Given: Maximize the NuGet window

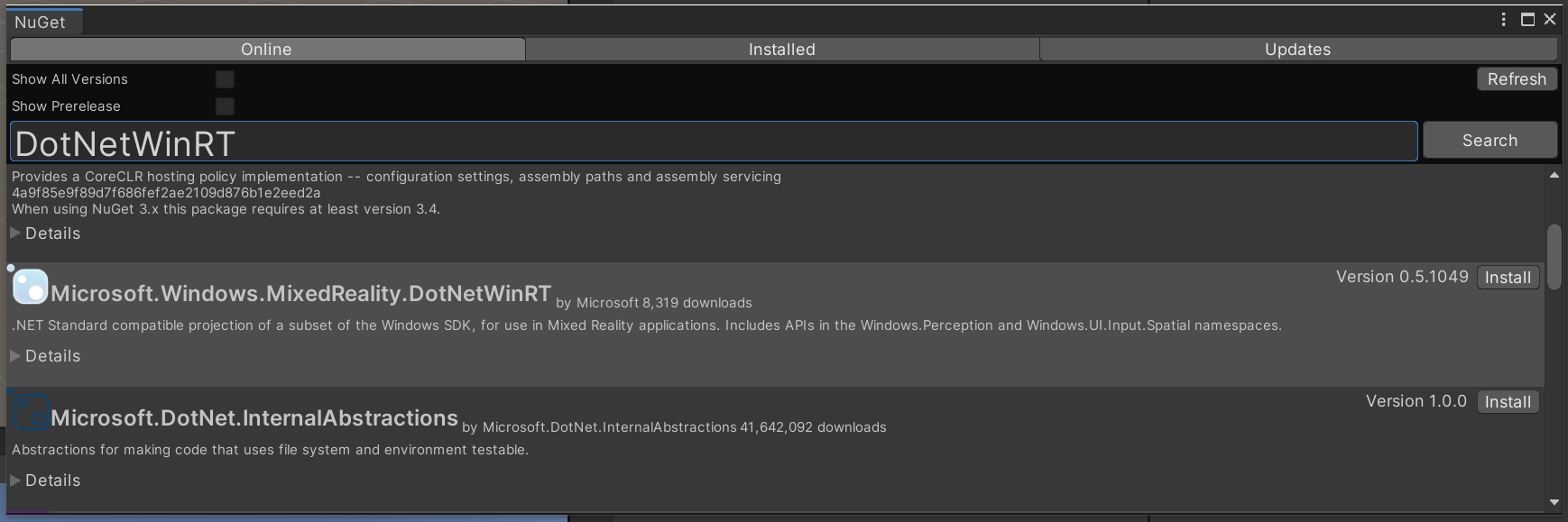Looking at the screenshot, I should point(1527,20).
